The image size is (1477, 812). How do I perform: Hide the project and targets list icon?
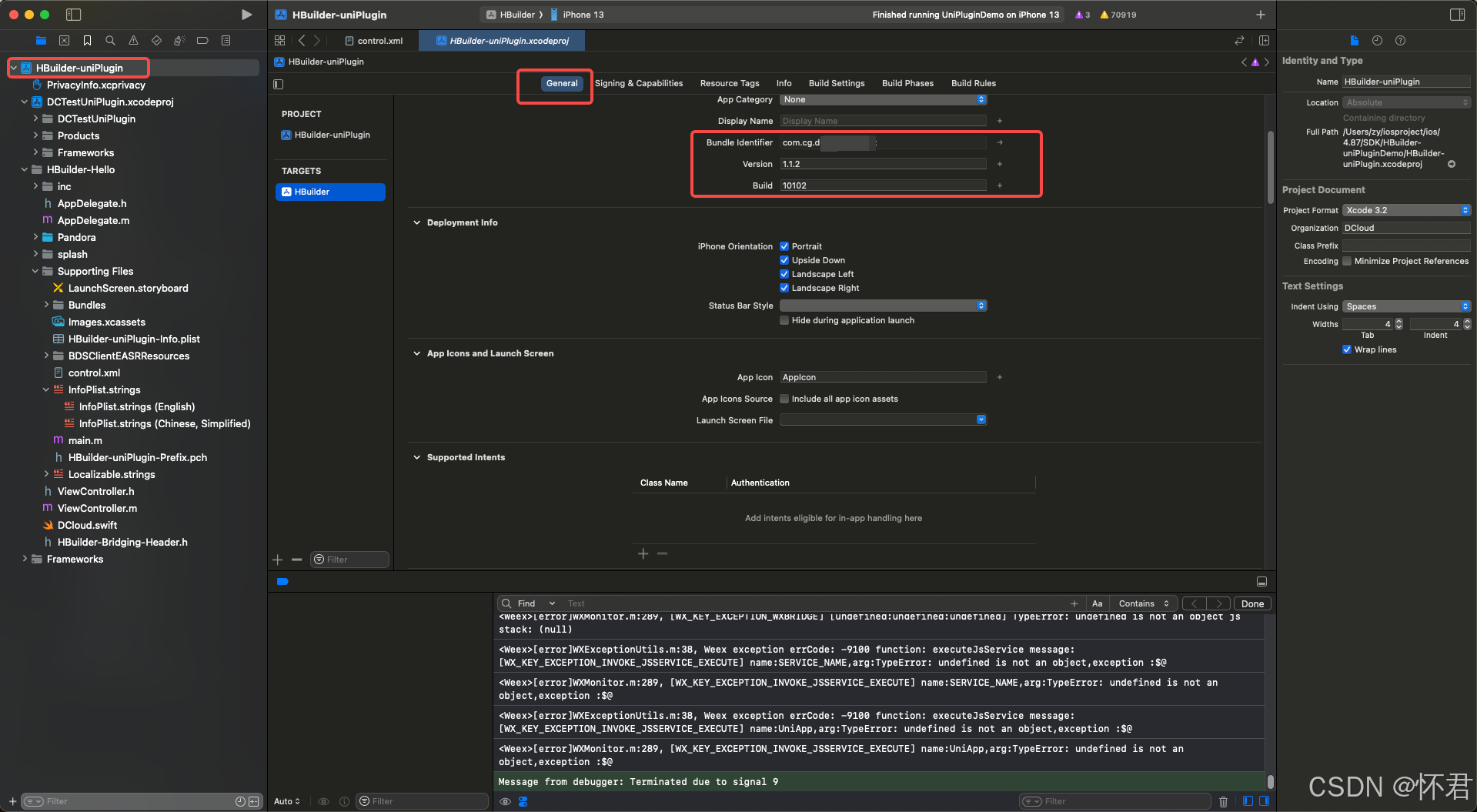(x=279, y=84)
